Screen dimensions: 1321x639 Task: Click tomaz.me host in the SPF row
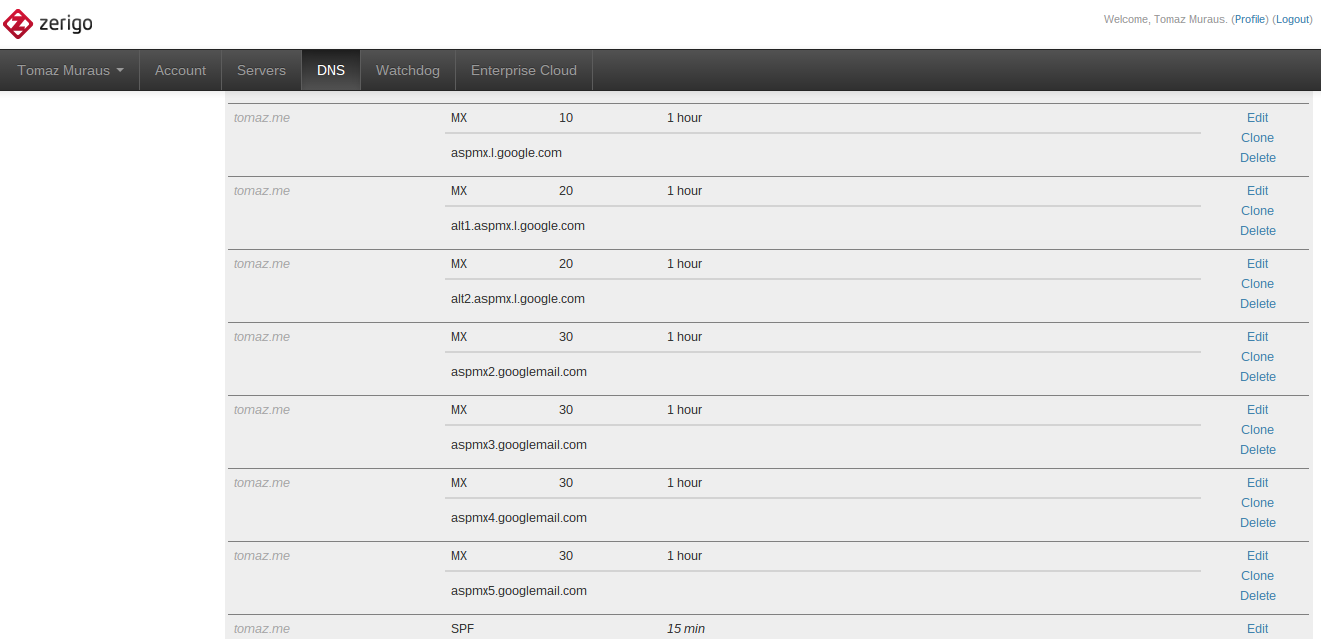[x=262, y=629]
